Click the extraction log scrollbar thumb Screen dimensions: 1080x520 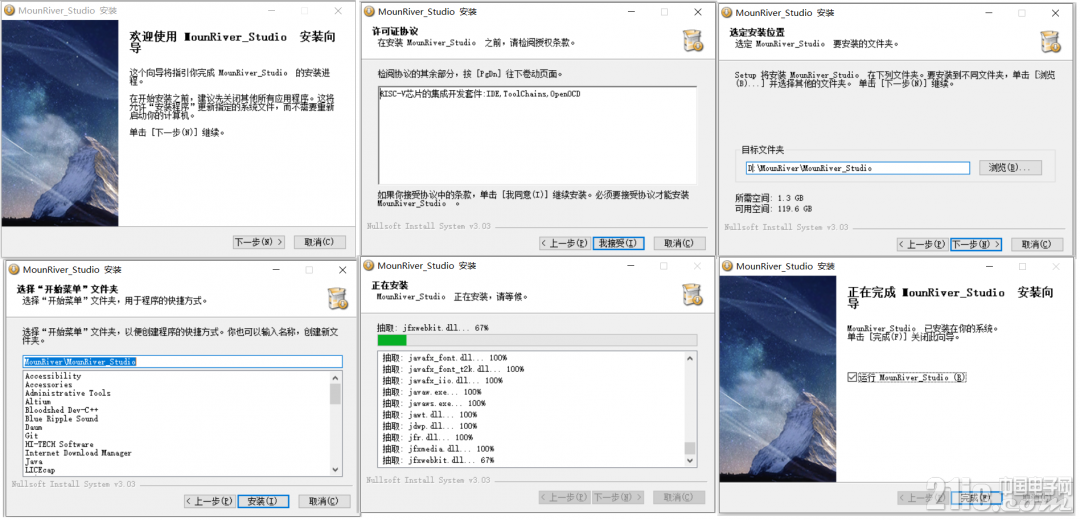click(x=690, y=448)
